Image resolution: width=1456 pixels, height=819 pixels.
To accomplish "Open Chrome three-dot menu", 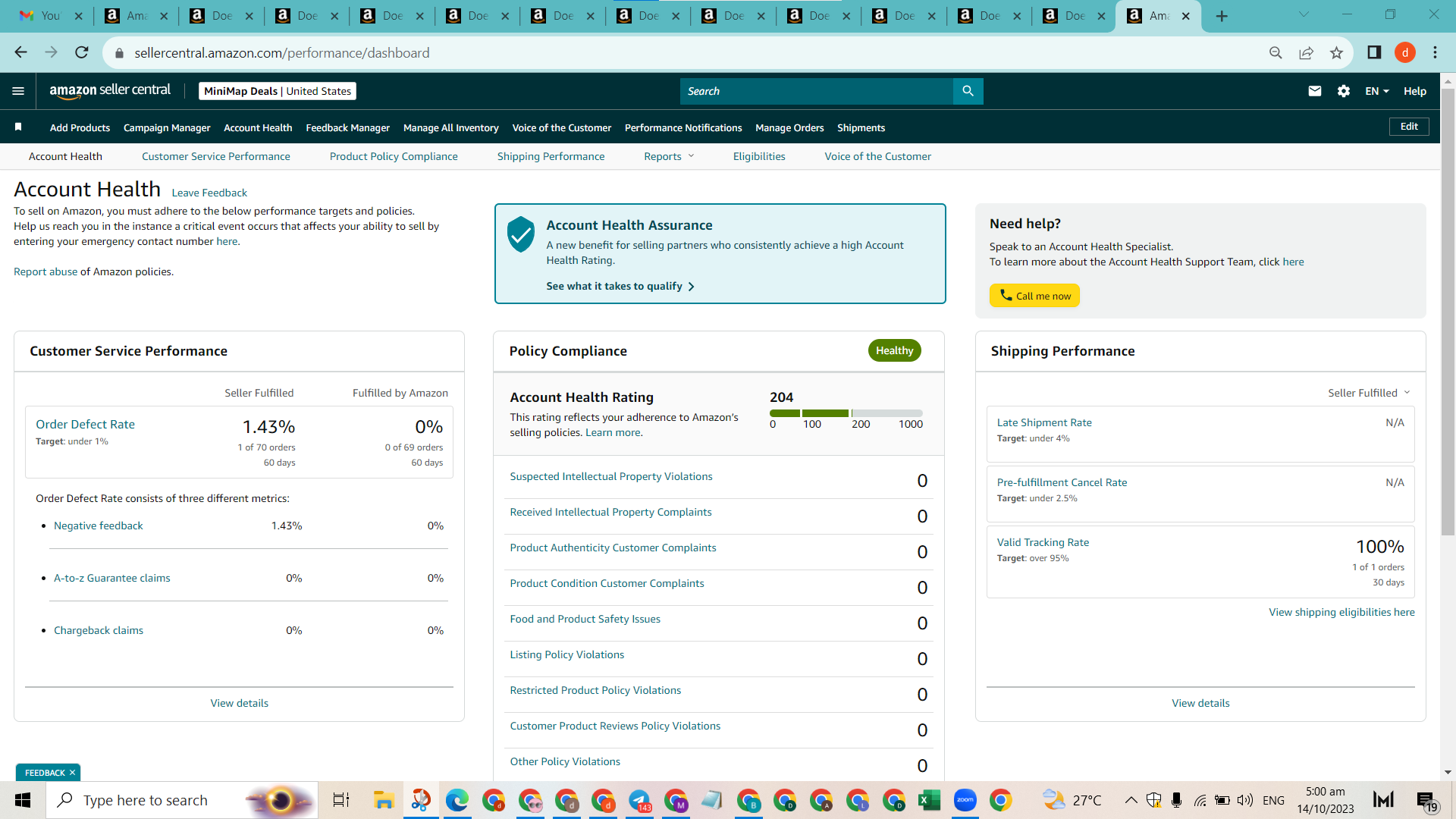I will click(x=1435, y=52).
